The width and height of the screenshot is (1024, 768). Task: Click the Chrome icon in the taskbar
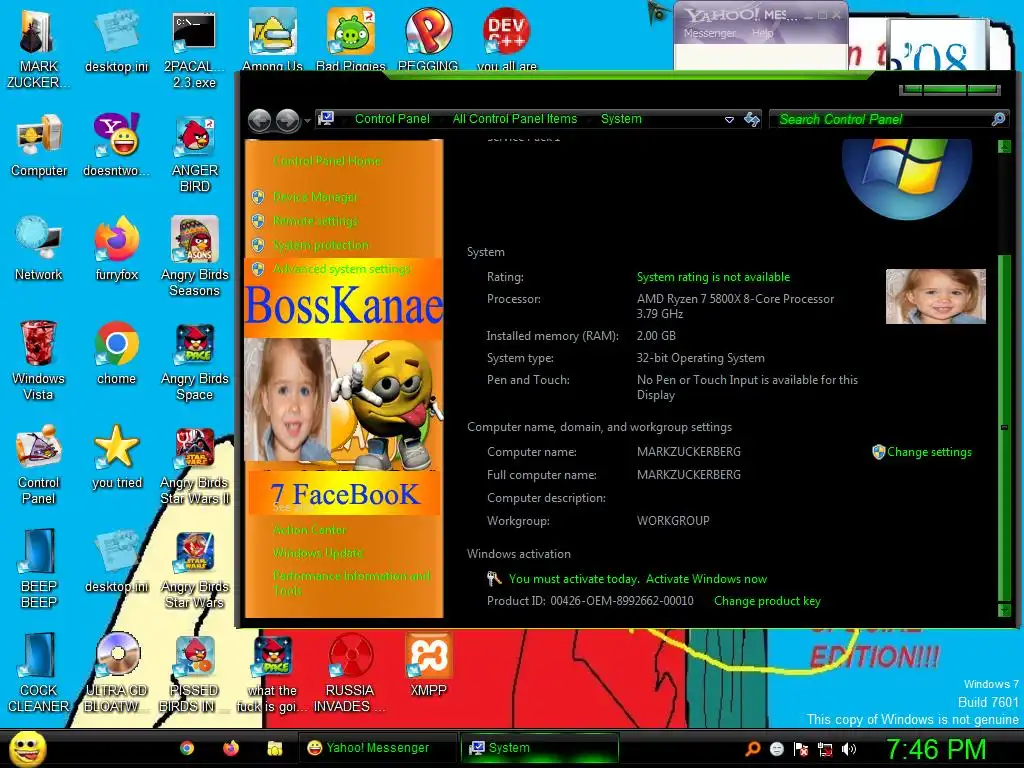187,748
